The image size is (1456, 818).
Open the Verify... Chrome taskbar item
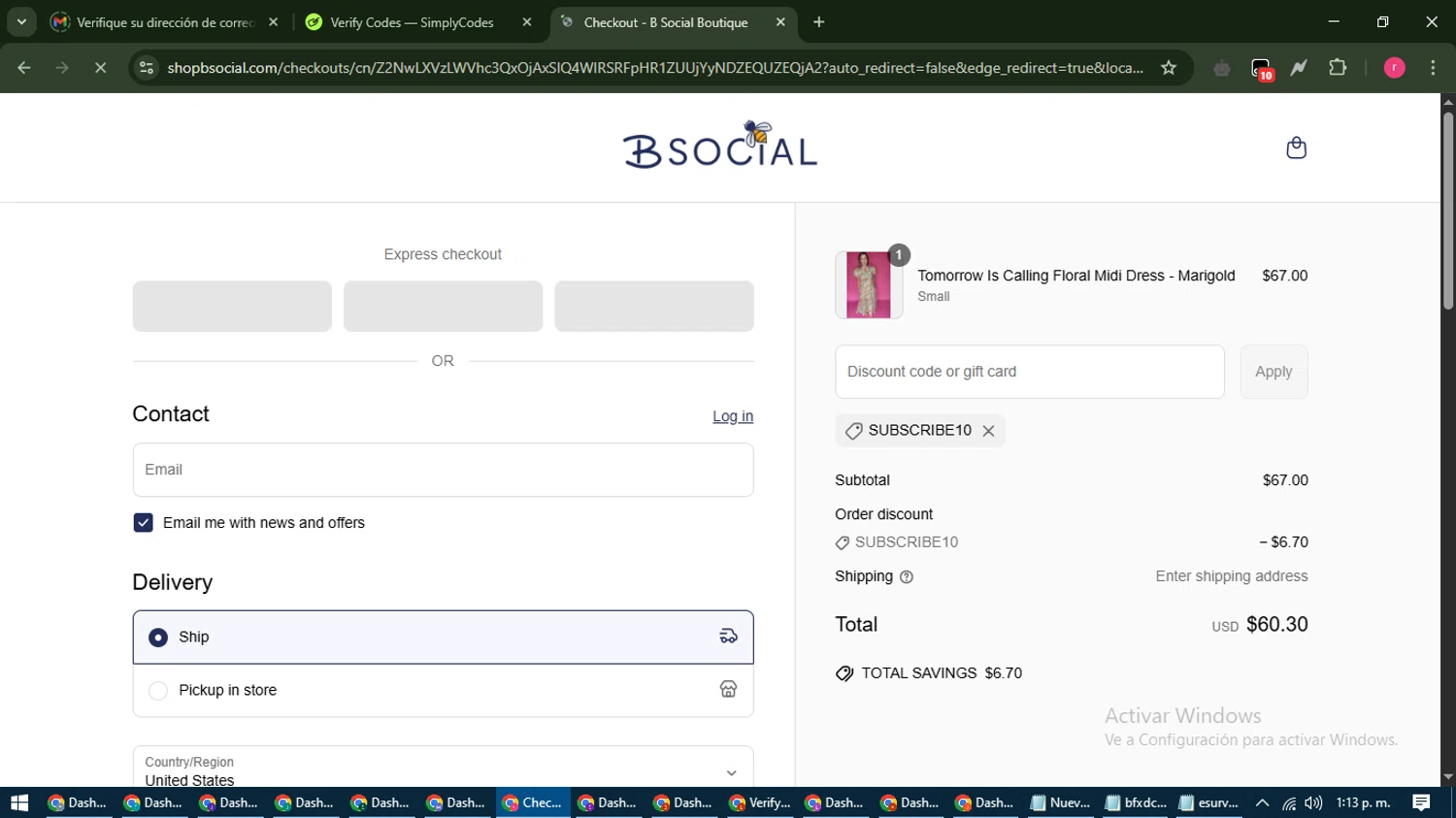pos(760,802)
